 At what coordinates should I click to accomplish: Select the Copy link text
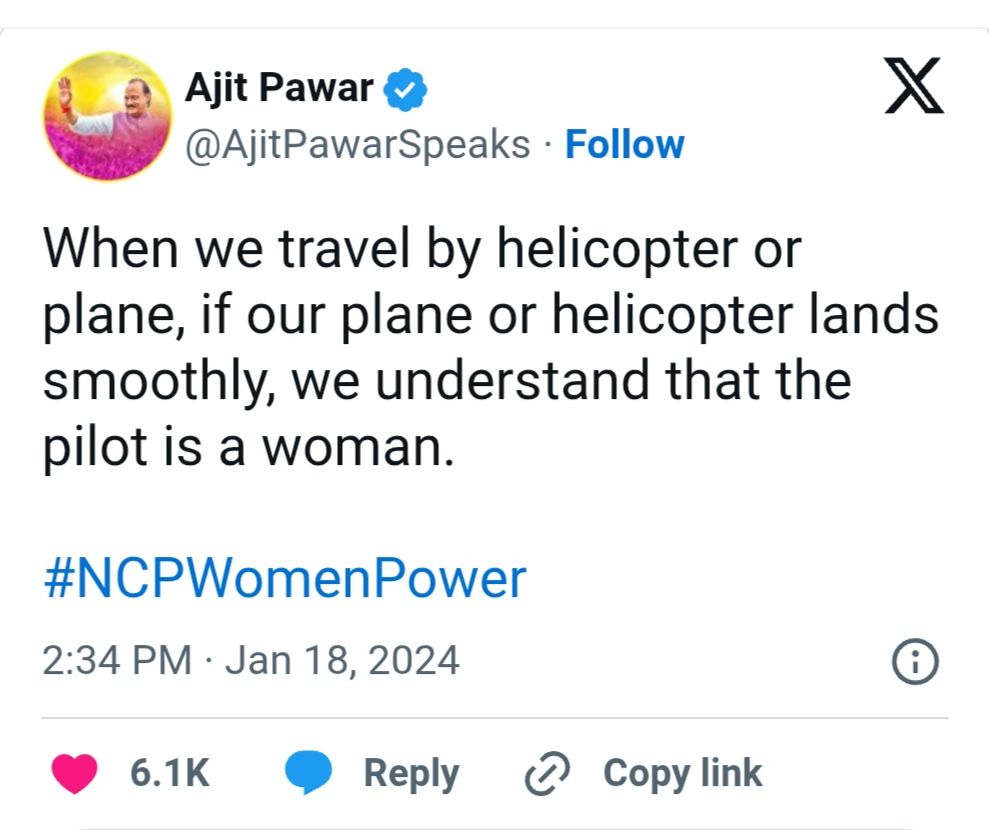682,774
